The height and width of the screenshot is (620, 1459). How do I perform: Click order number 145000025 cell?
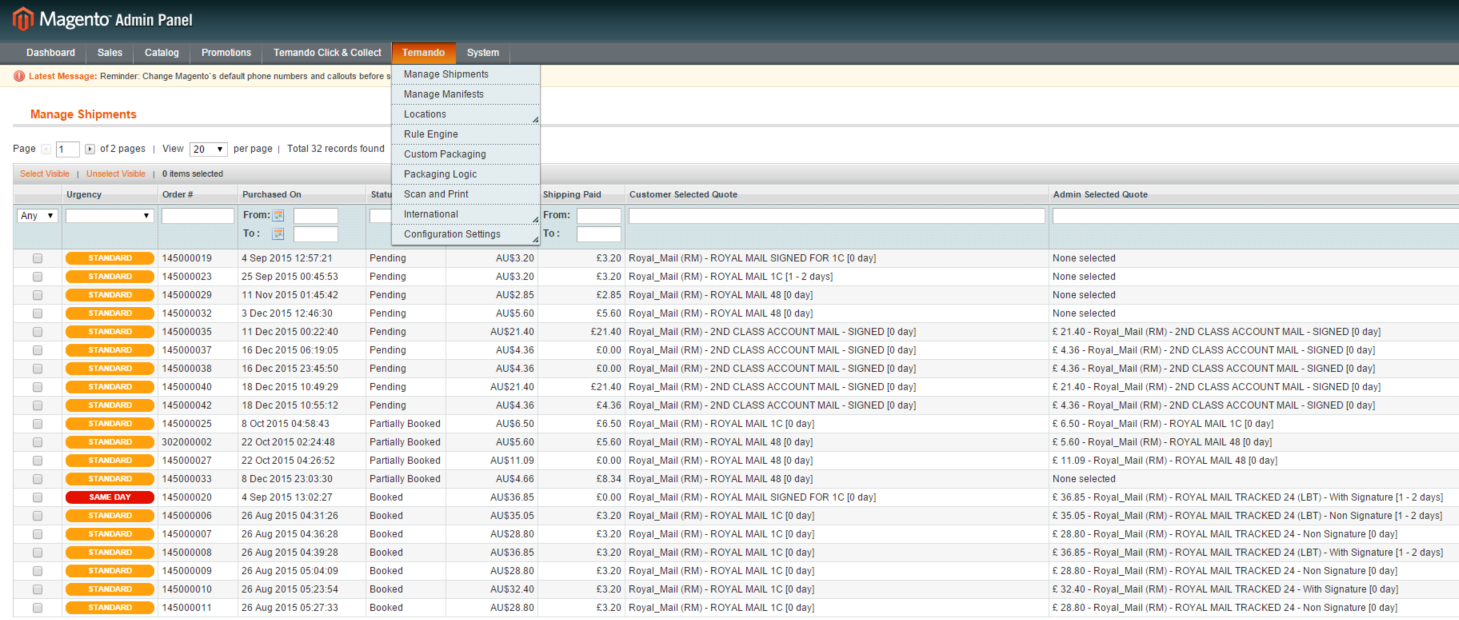[187, 424]
